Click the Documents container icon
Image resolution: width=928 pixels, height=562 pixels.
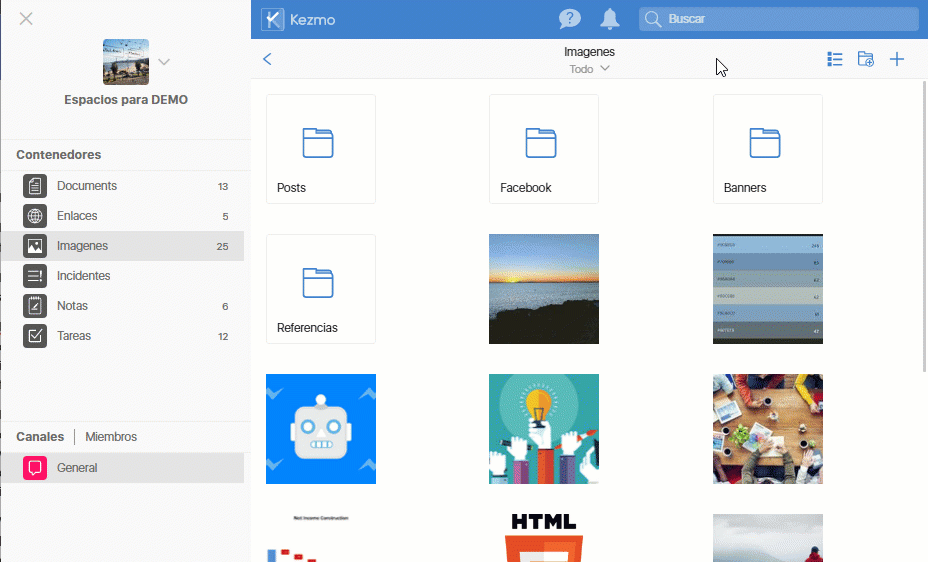point(35,186)
